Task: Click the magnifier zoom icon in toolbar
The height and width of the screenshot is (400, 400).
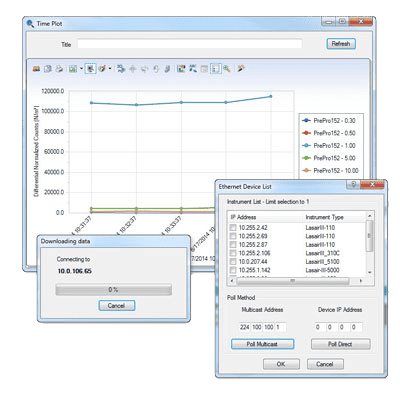Action: 227,69
